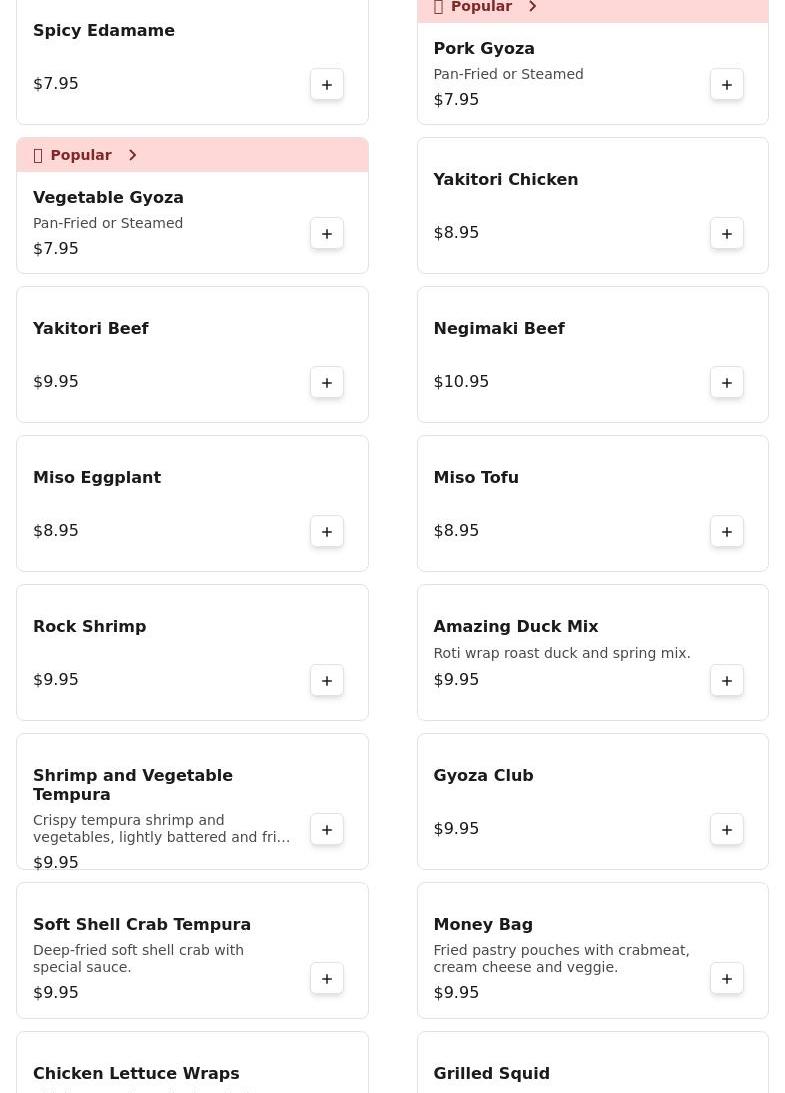Viewport: 785px width, 1093px height.
Task: Add Gyoza Club using the plus icon
Action: click(726, 830)
